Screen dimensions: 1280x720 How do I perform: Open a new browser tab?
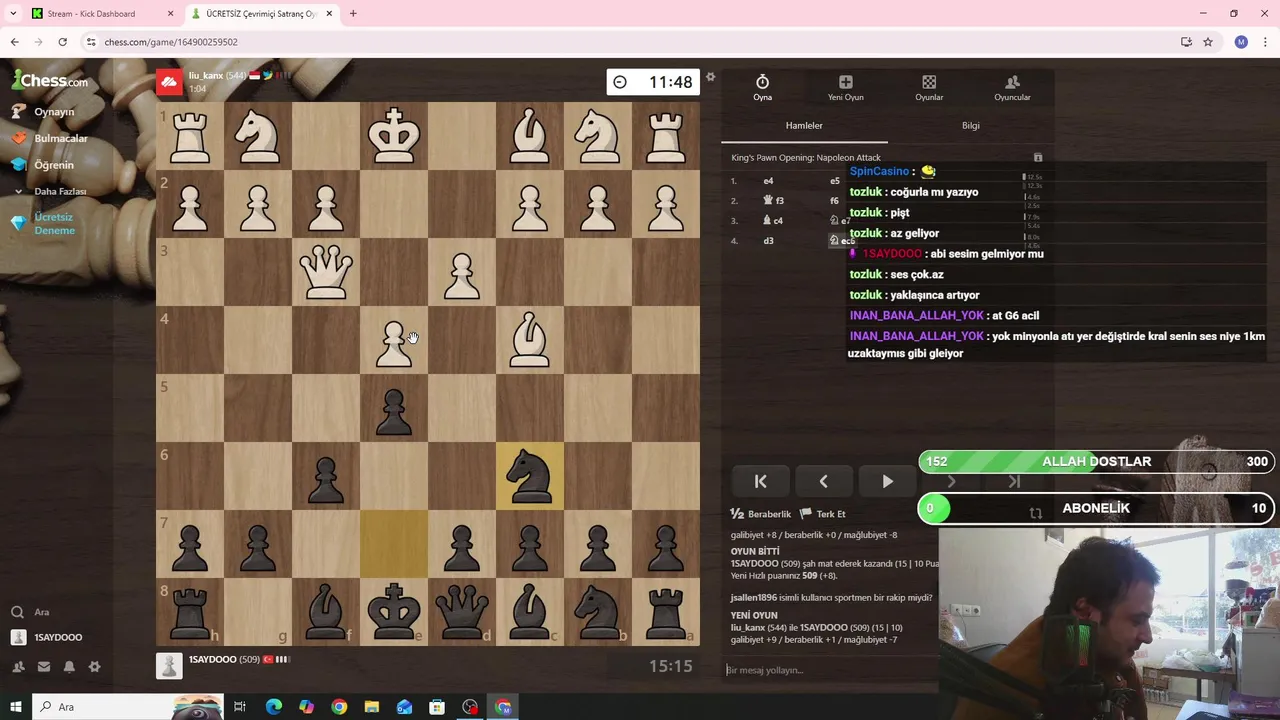tap(353, 14)
